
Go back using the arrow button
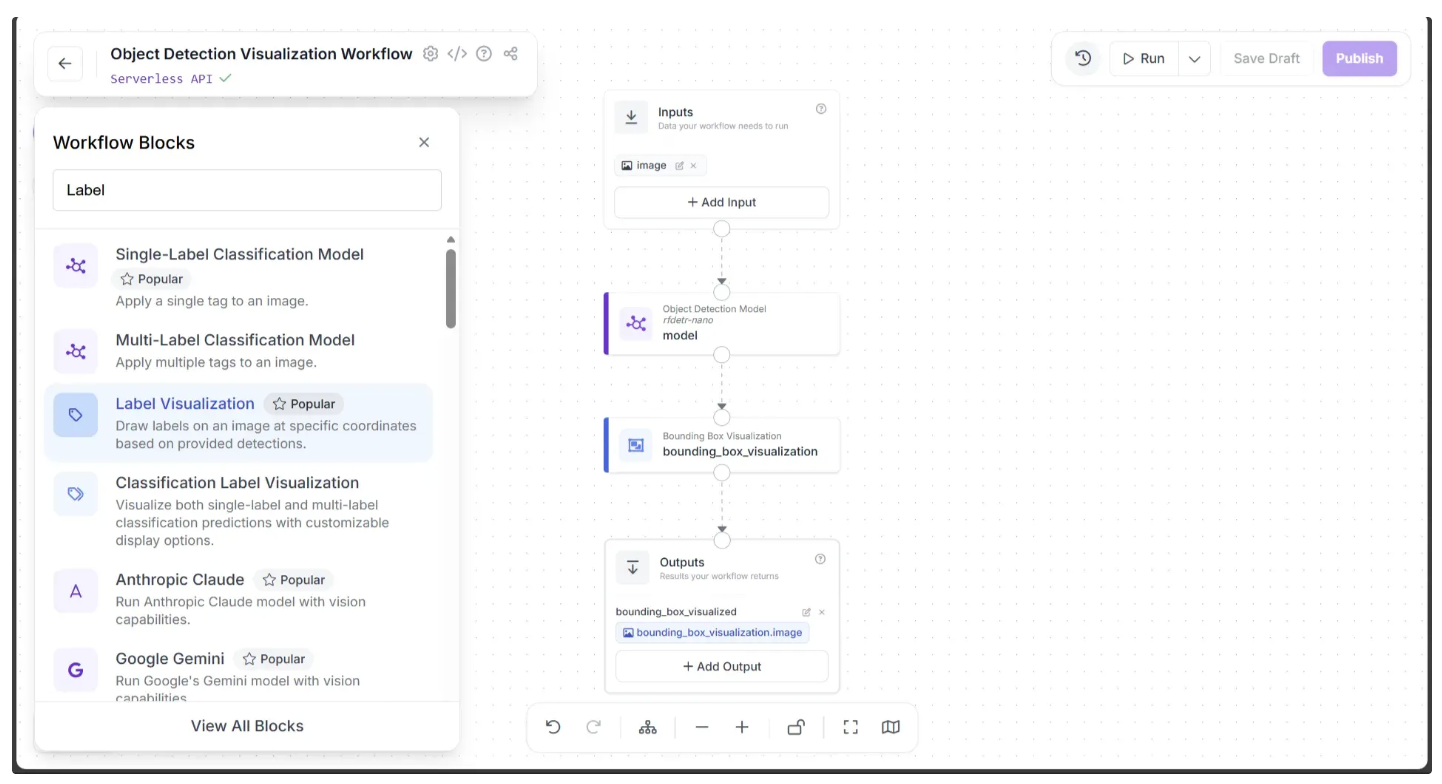(65, 64)
